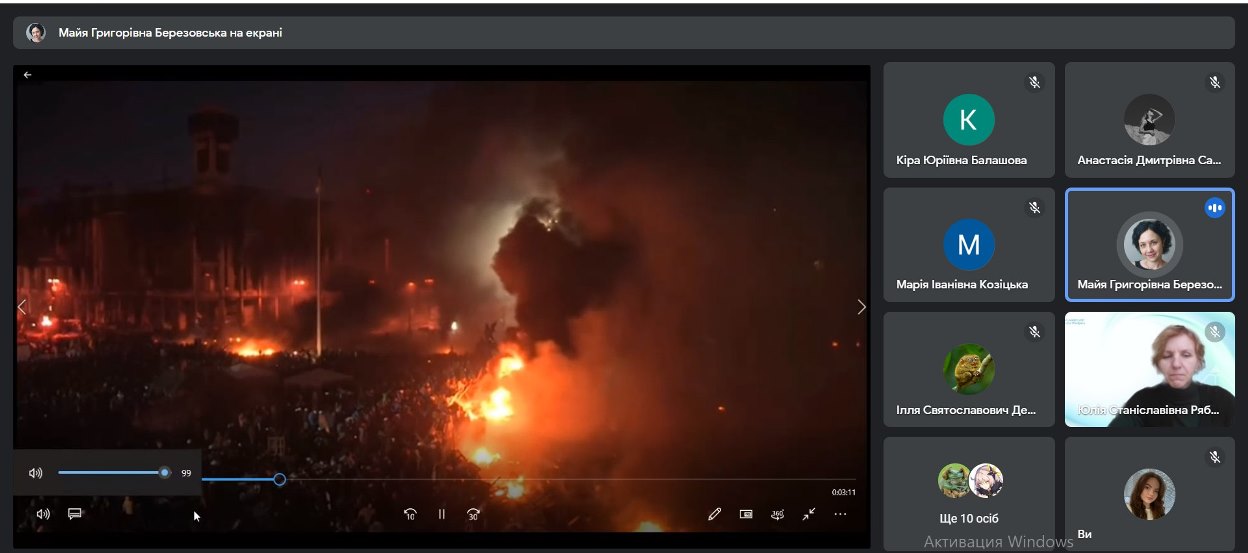Screen dimensions: 1248x553
Task: Skip back 10 seconds
Action: point(409,514)
